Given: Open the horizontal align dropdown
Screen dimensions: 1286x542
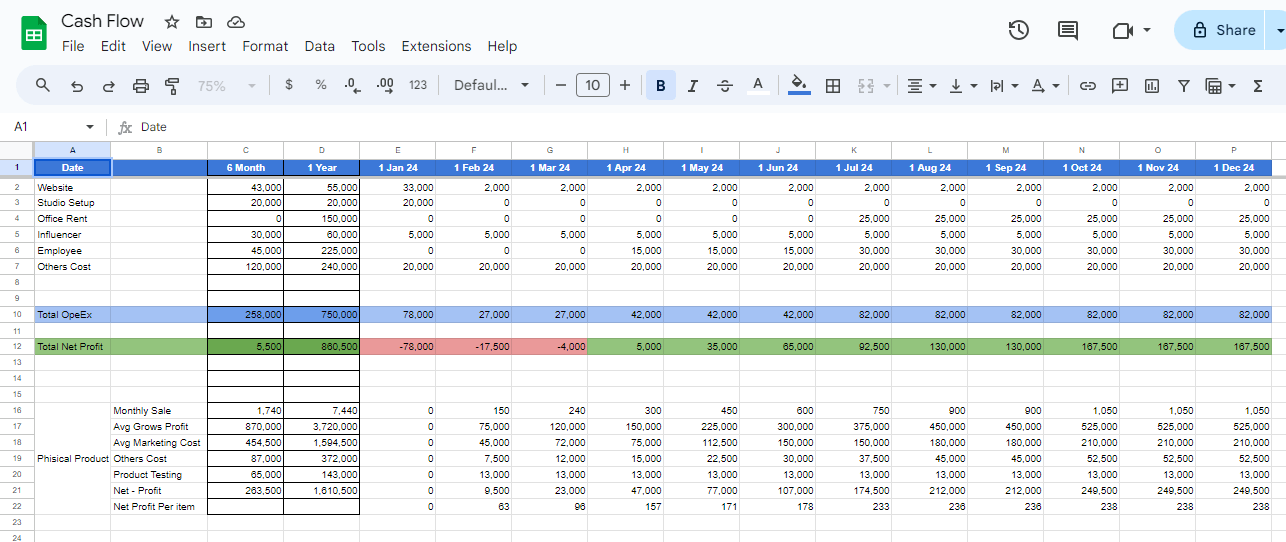Looking at the screenshot, I should click(921, 86).
